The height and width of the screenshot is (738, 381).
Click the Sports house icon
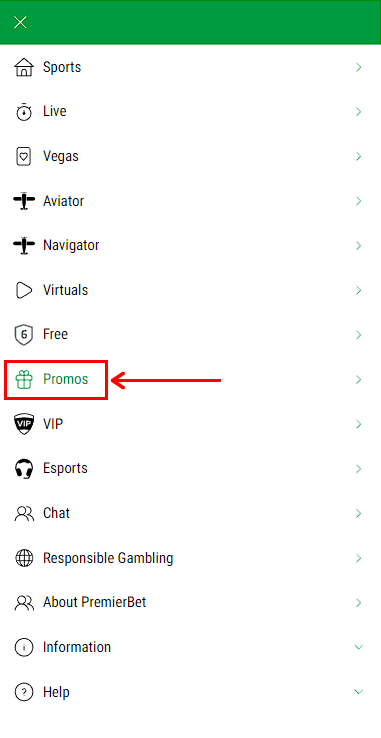[x=24, y=67]
